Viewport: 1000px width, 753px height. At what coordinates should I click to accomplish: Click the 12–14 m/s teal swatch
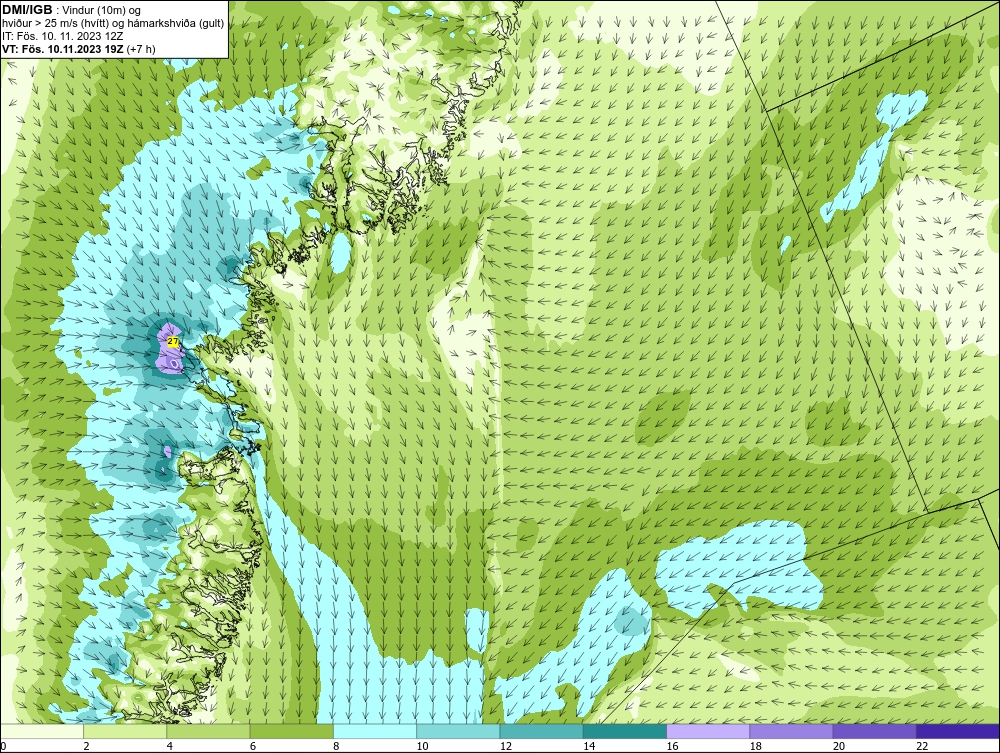[541, 731]
